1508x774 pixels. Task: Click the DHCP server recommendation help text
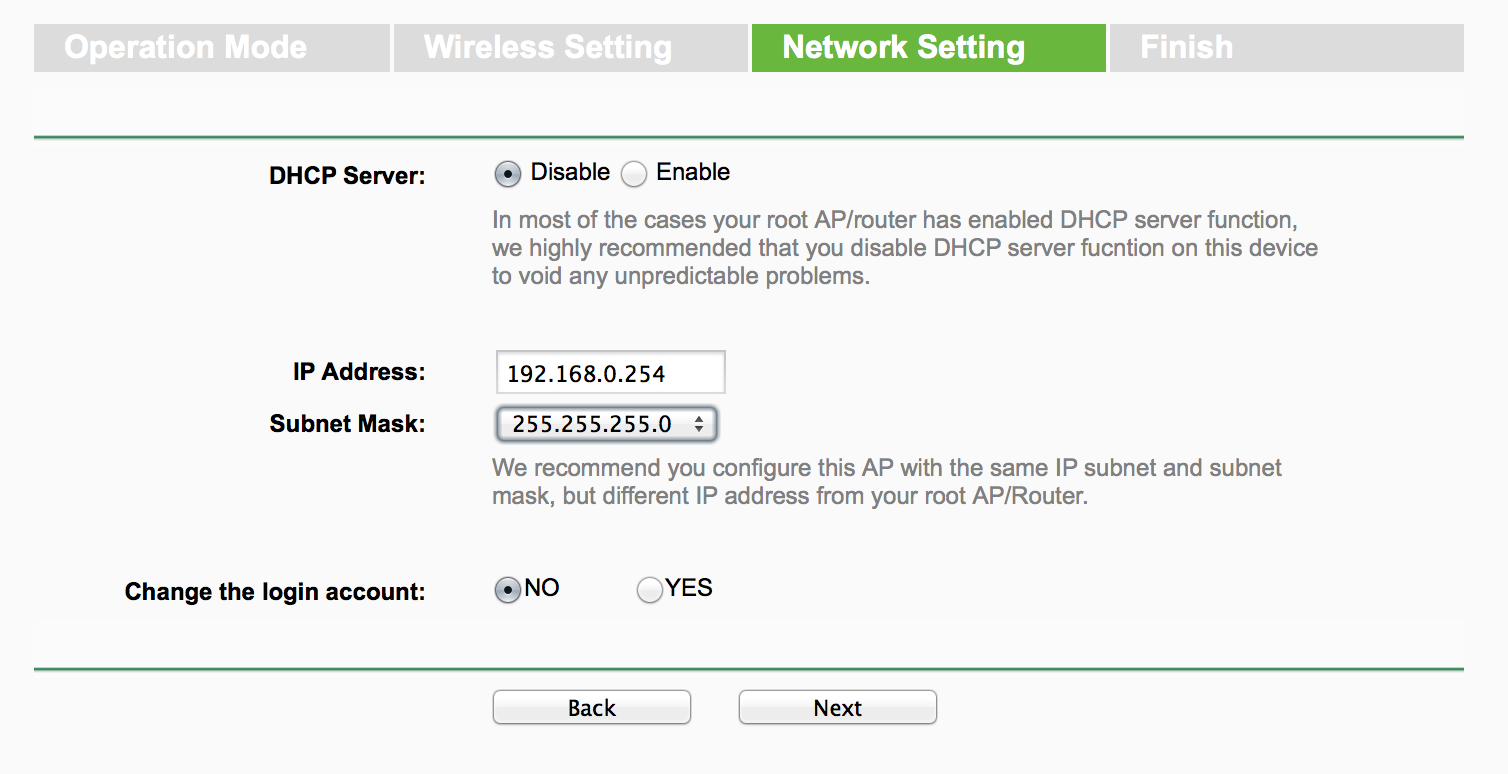905,248
